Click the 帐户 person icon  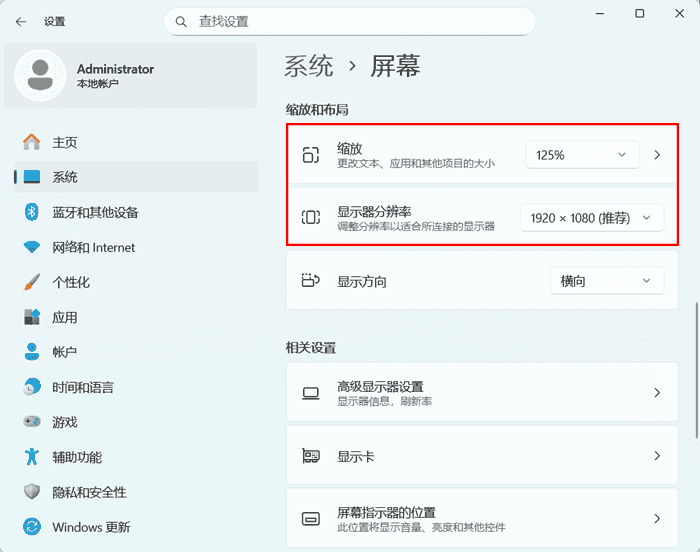pos(32,351)
